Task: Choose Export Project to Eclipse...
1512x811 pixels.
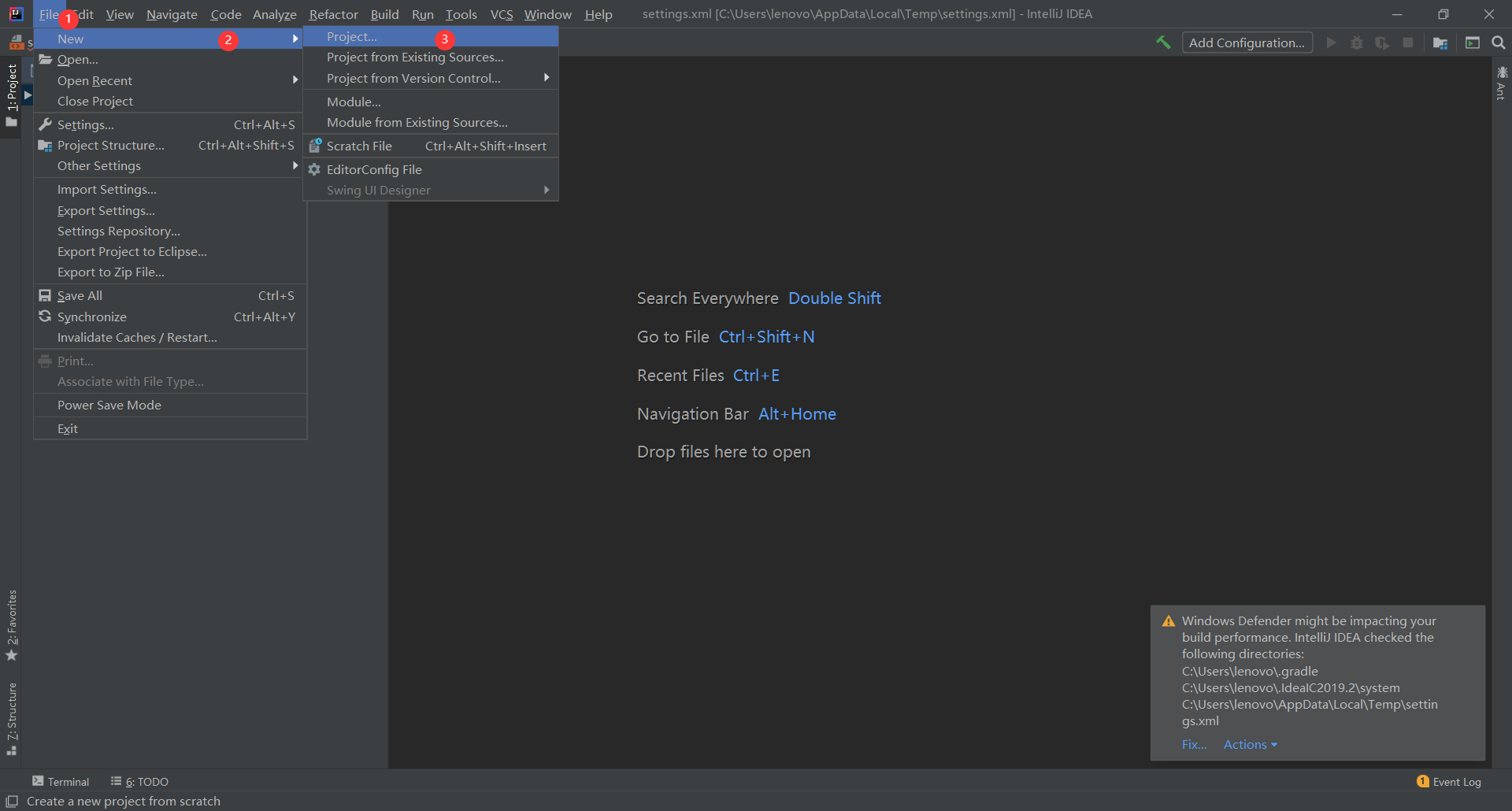Action: coord(169,252)
